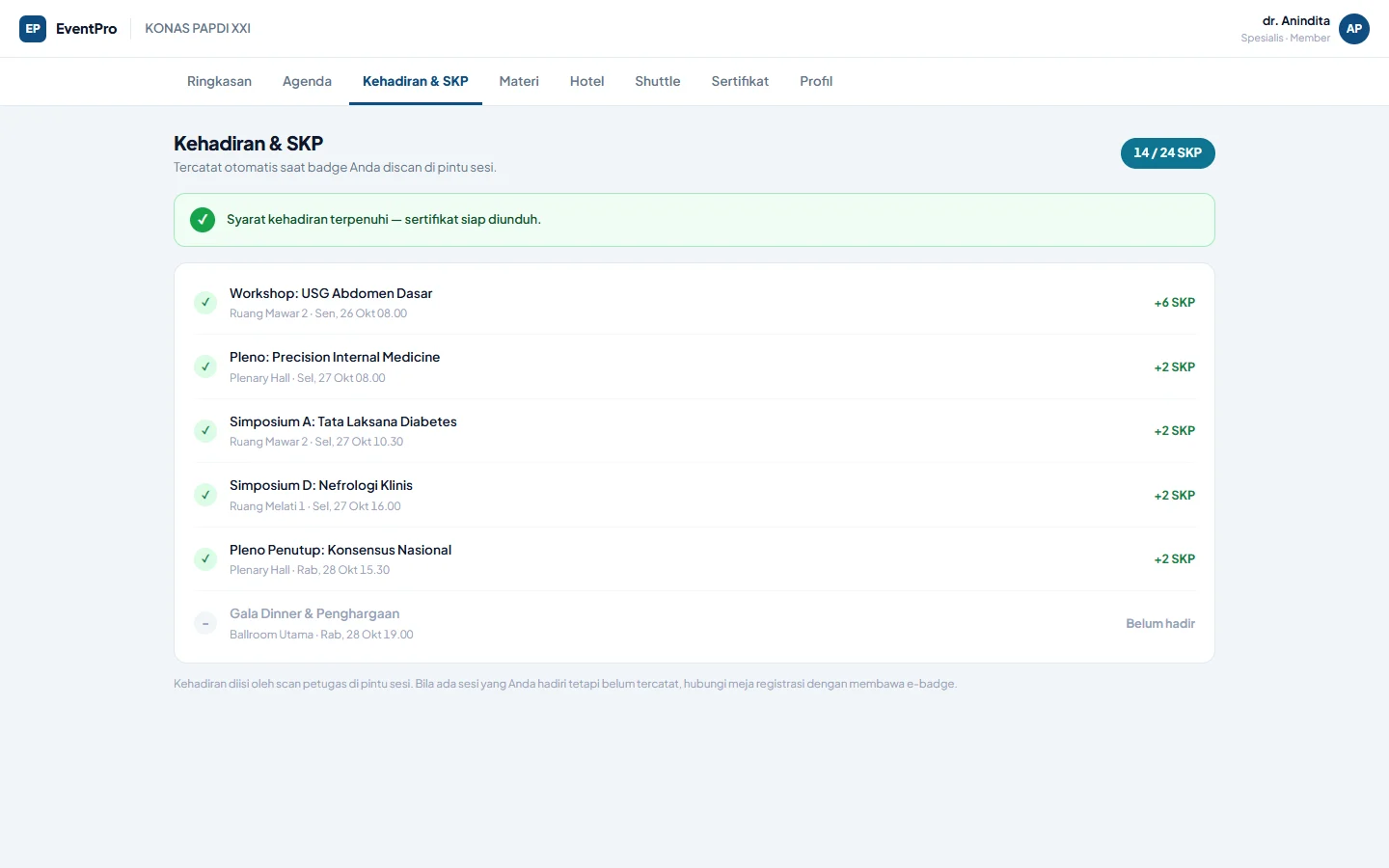1389x868 pixels.
Task: Click check icon for Simposium A Diabetes
Action: [205, 431]
